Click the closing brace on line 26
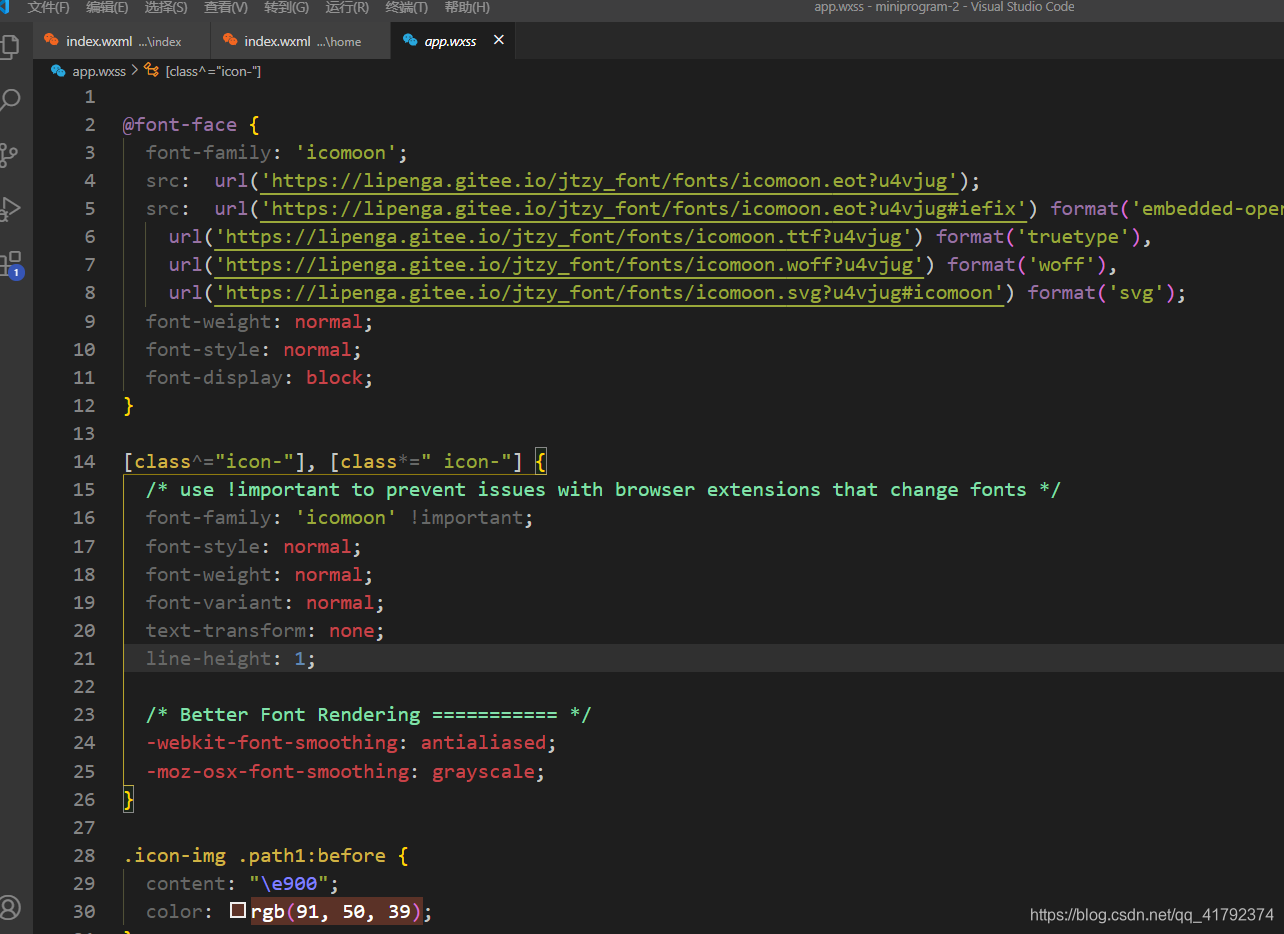Screen dimensions: 1284x934 tap(128, 800)
